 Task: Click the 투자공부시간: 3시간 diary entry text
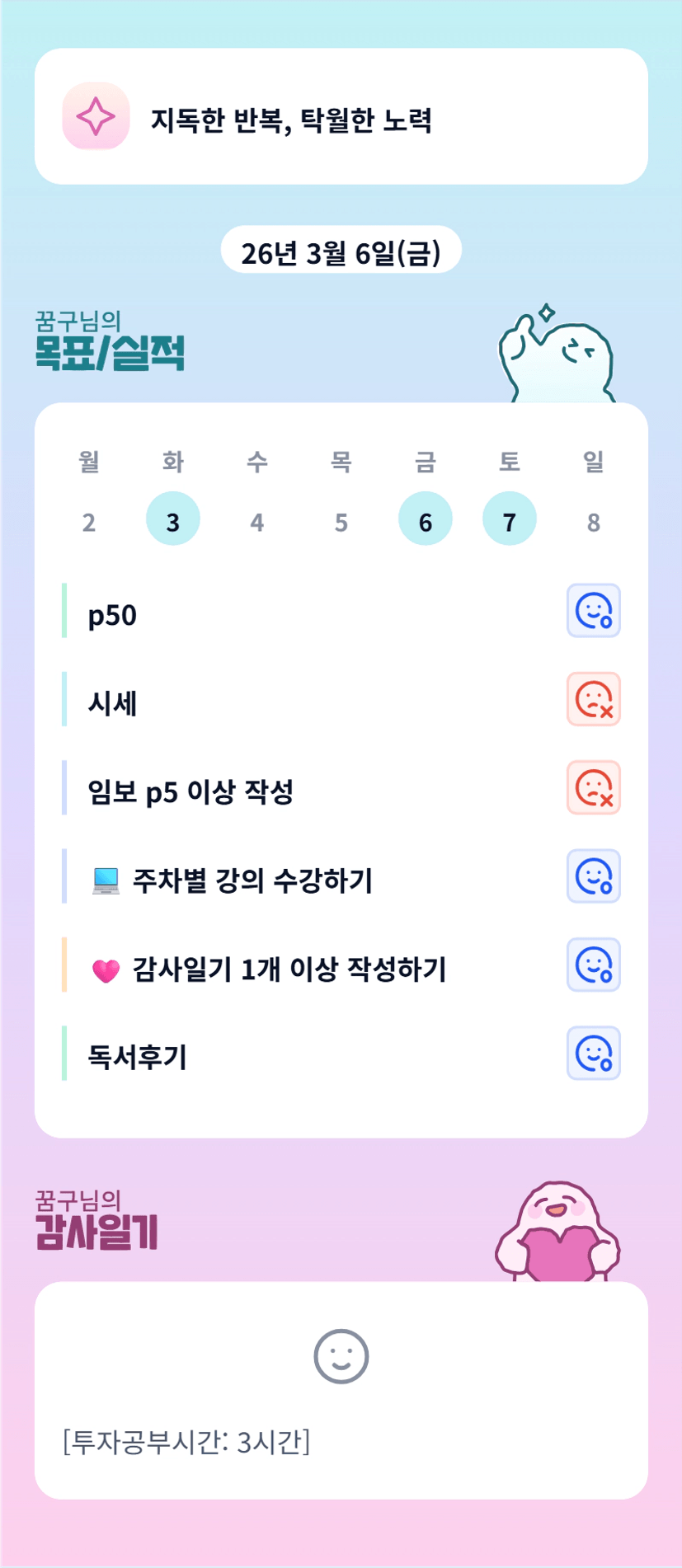(186, 1442)
